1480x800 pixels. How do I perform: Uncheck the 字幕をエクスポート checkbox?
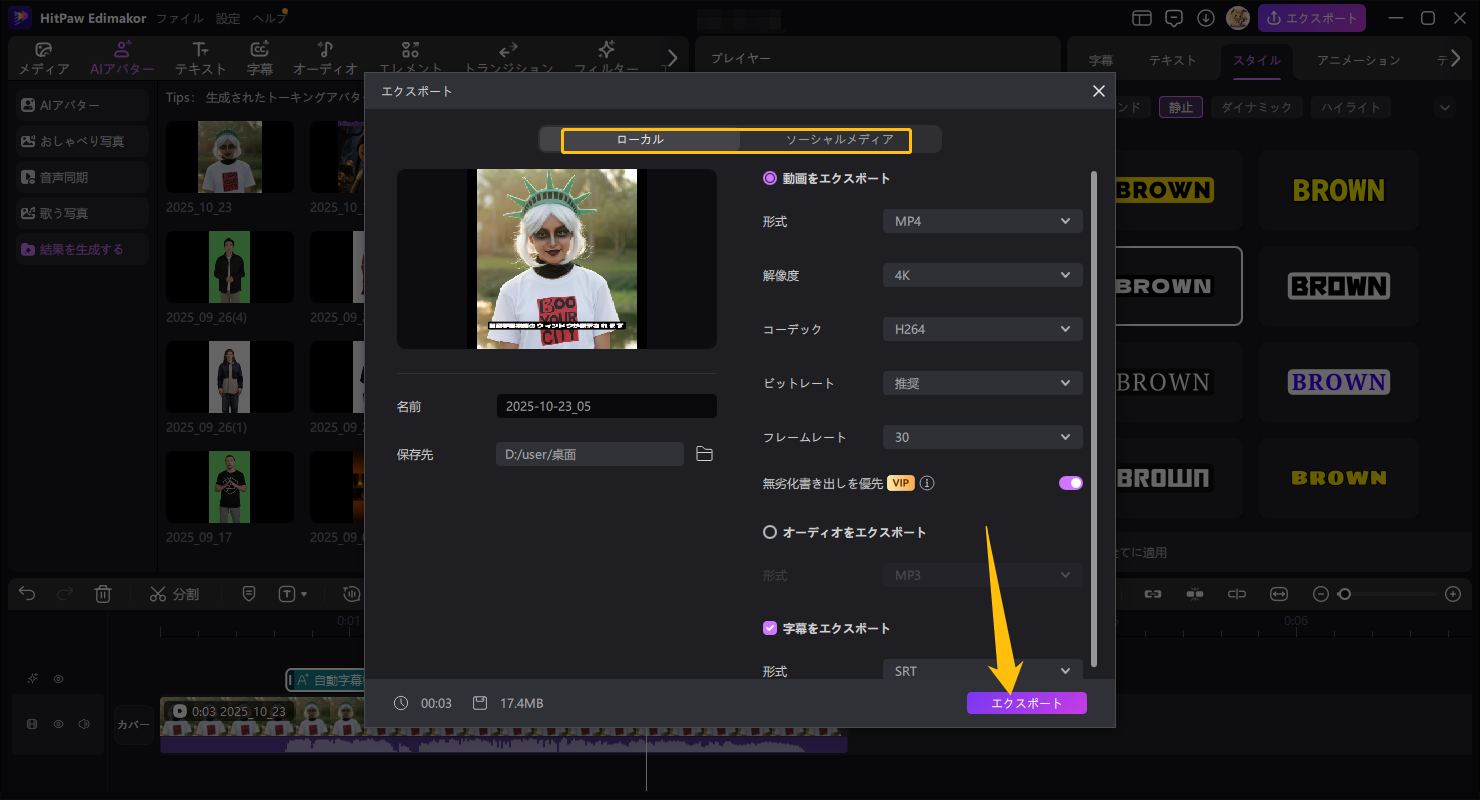(x=770, y=628)
